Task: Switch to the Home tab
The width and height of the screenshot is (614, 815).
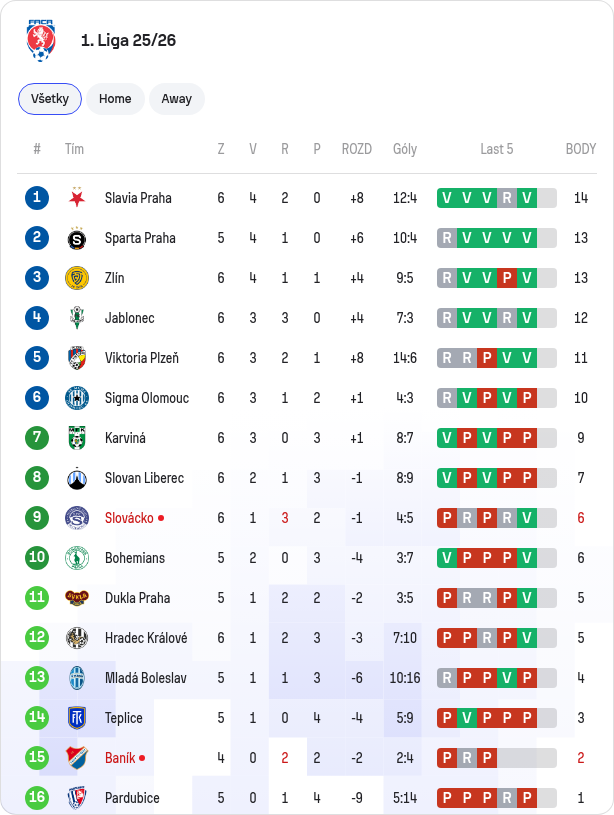Action: click(115, 99)
